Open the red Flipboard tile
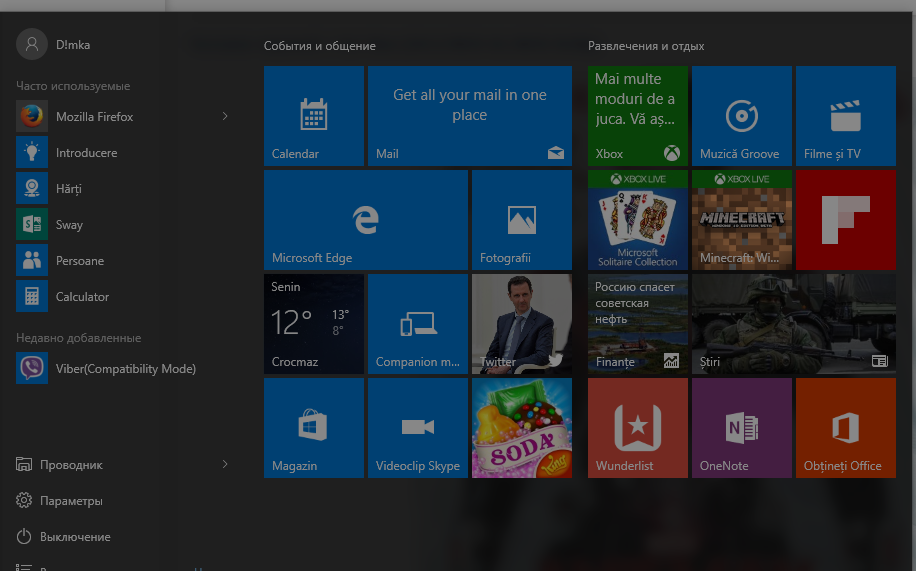This screenshot has width=916, height=571. point(846,220)
